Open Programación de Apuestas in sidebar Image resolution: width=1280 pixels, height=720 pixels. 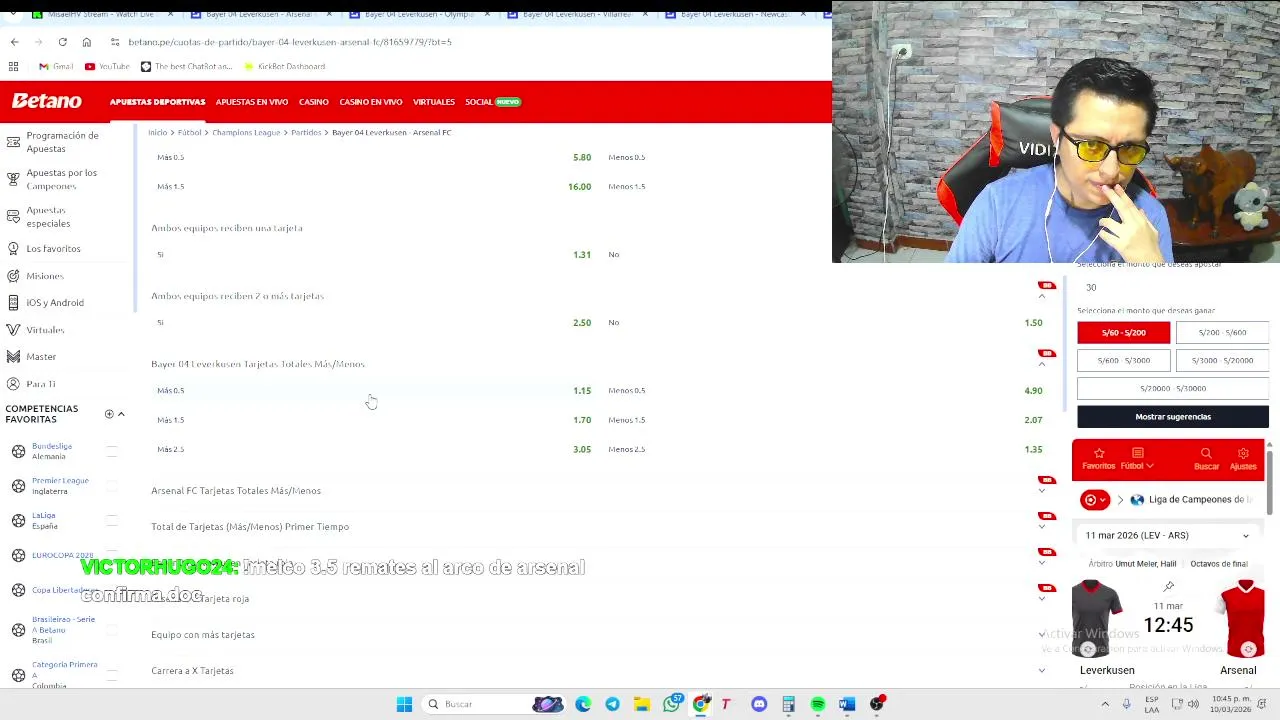(x=62, y=142)
